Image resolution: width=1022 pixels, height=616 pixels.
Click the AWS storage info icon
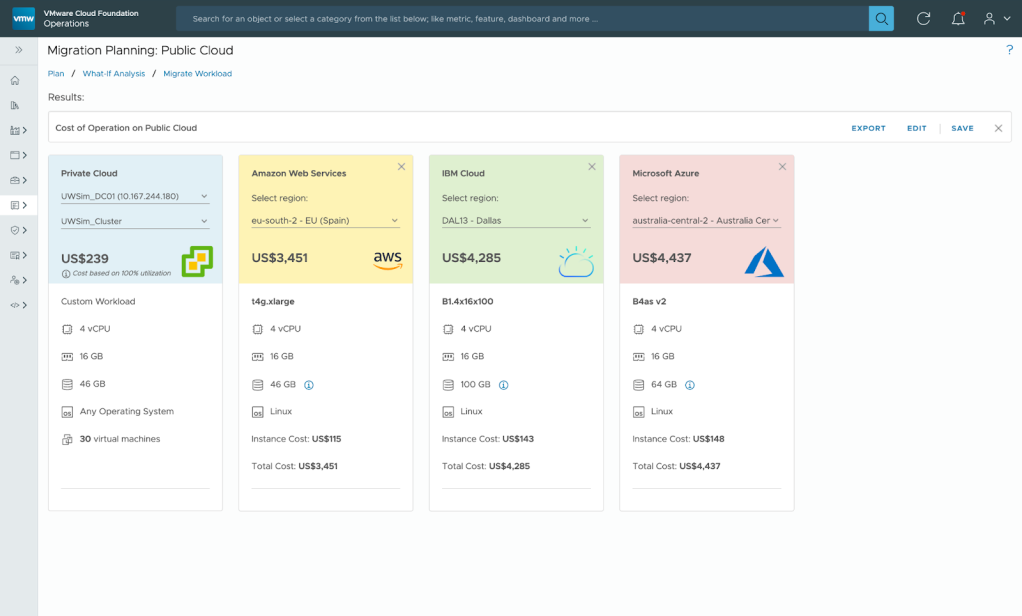(309, 385)
